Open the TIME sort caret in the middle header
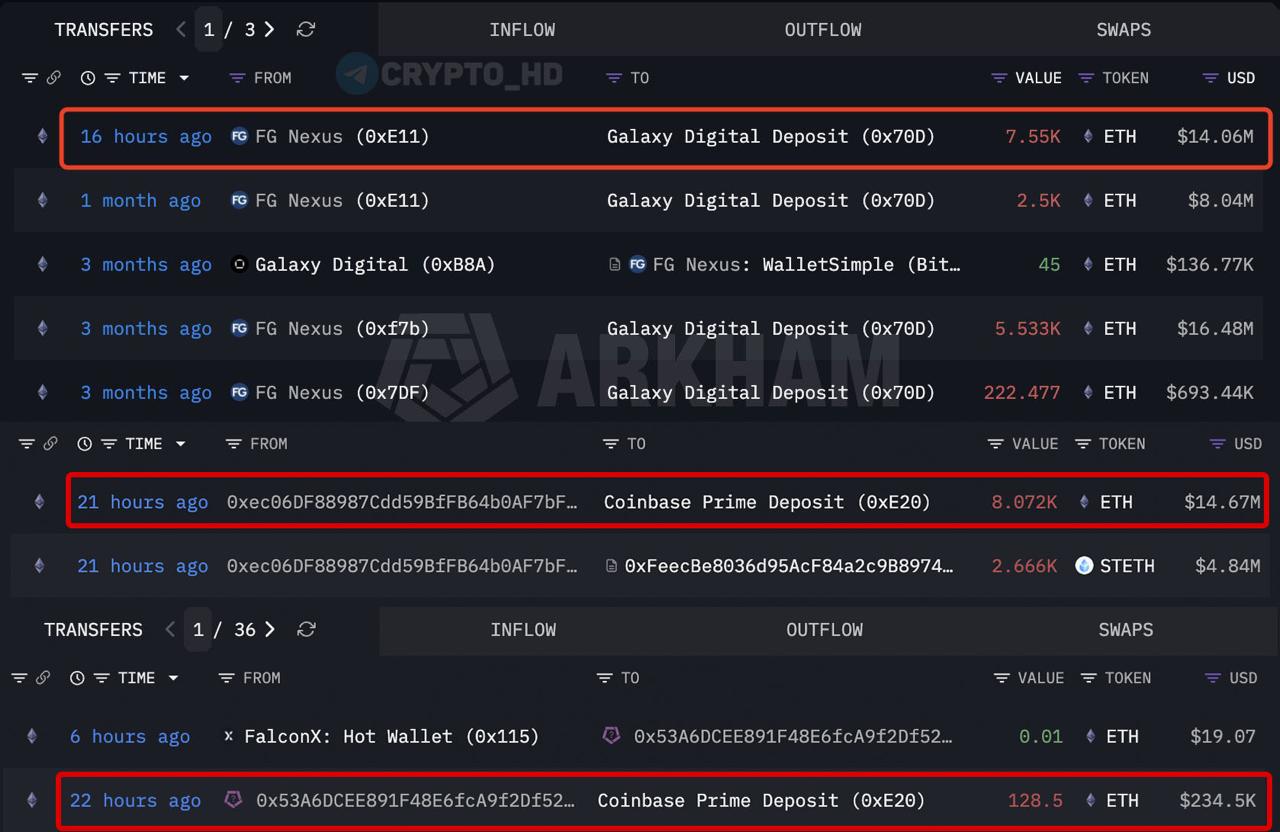 (x=181, y=443)
